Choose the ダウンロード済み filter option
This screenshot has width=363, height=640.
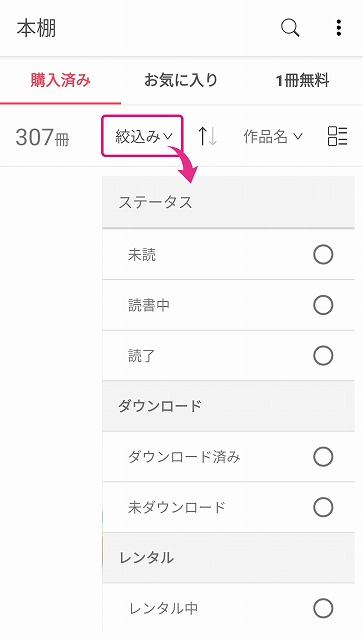[228, 457]
